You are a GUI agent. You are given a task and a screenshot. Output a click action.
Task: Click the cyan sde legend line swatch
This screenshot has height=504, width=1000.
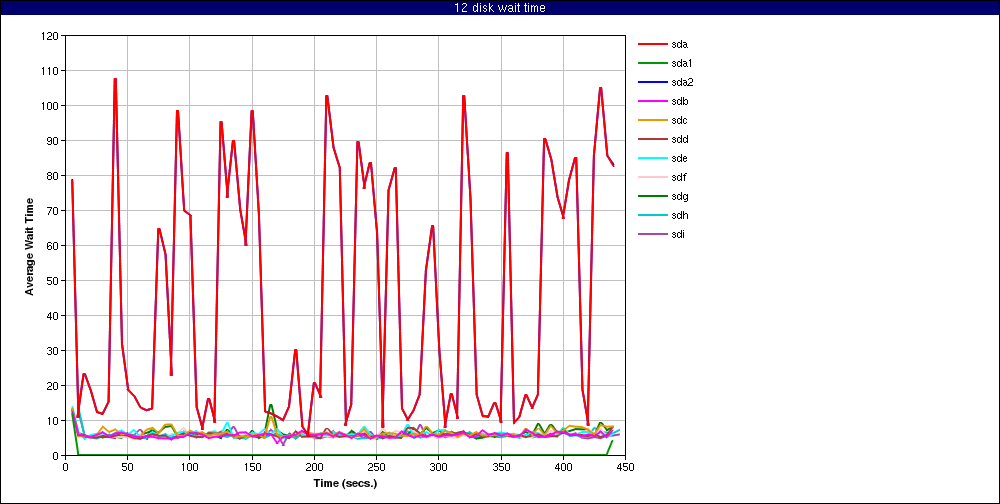[x=652, y=158]
